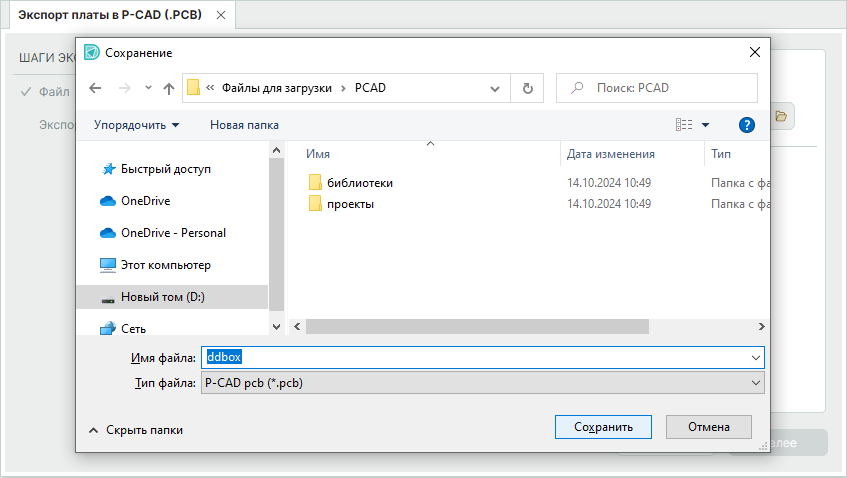Select the библиотеки folder
This screenshot has height=478, width=847.
(x=359, y=183)
